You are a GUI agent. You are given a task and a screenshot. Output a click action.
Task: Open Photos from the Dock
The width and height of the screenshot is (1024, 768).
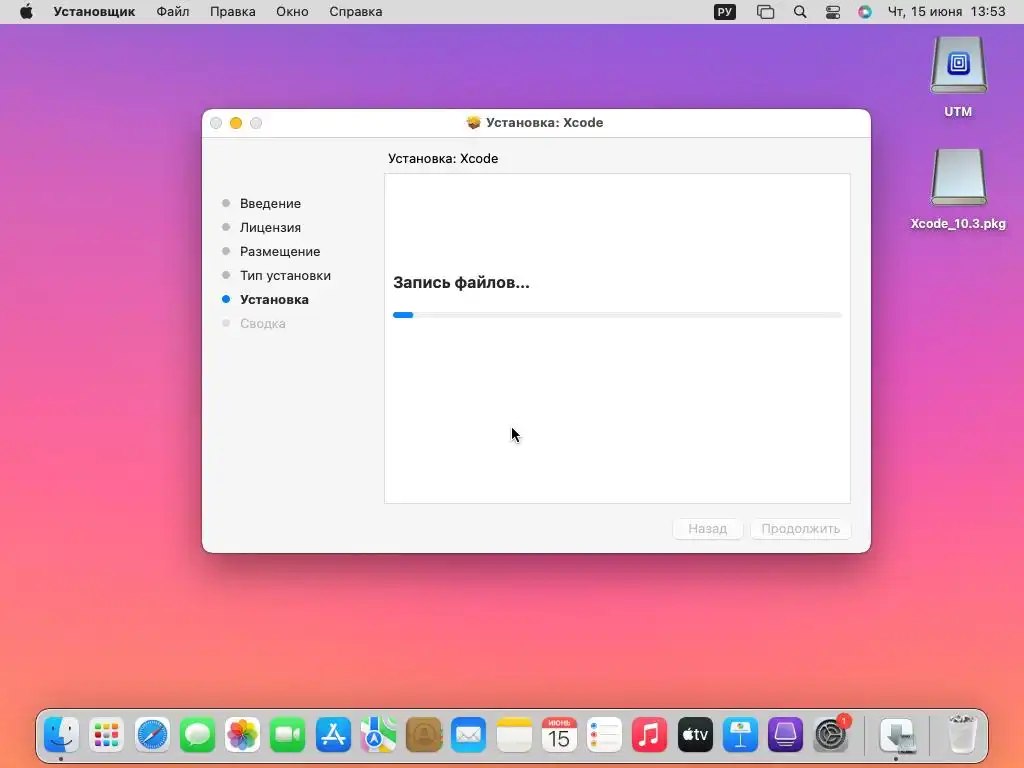coord(242,735)
